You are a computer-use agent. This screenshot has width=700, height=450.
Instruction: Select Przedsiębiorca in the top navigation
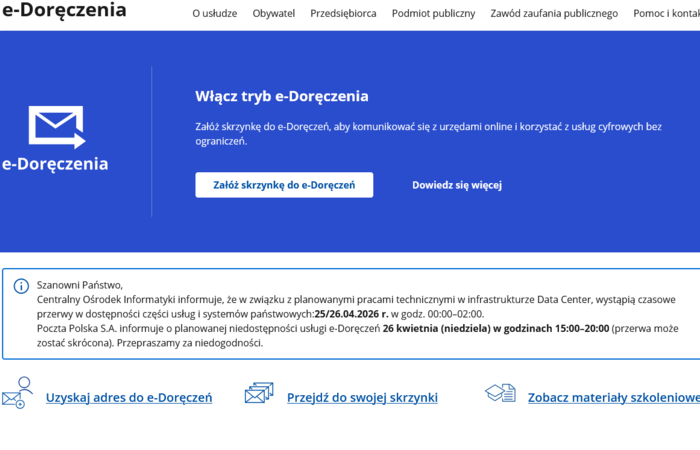tap(343, 14)
